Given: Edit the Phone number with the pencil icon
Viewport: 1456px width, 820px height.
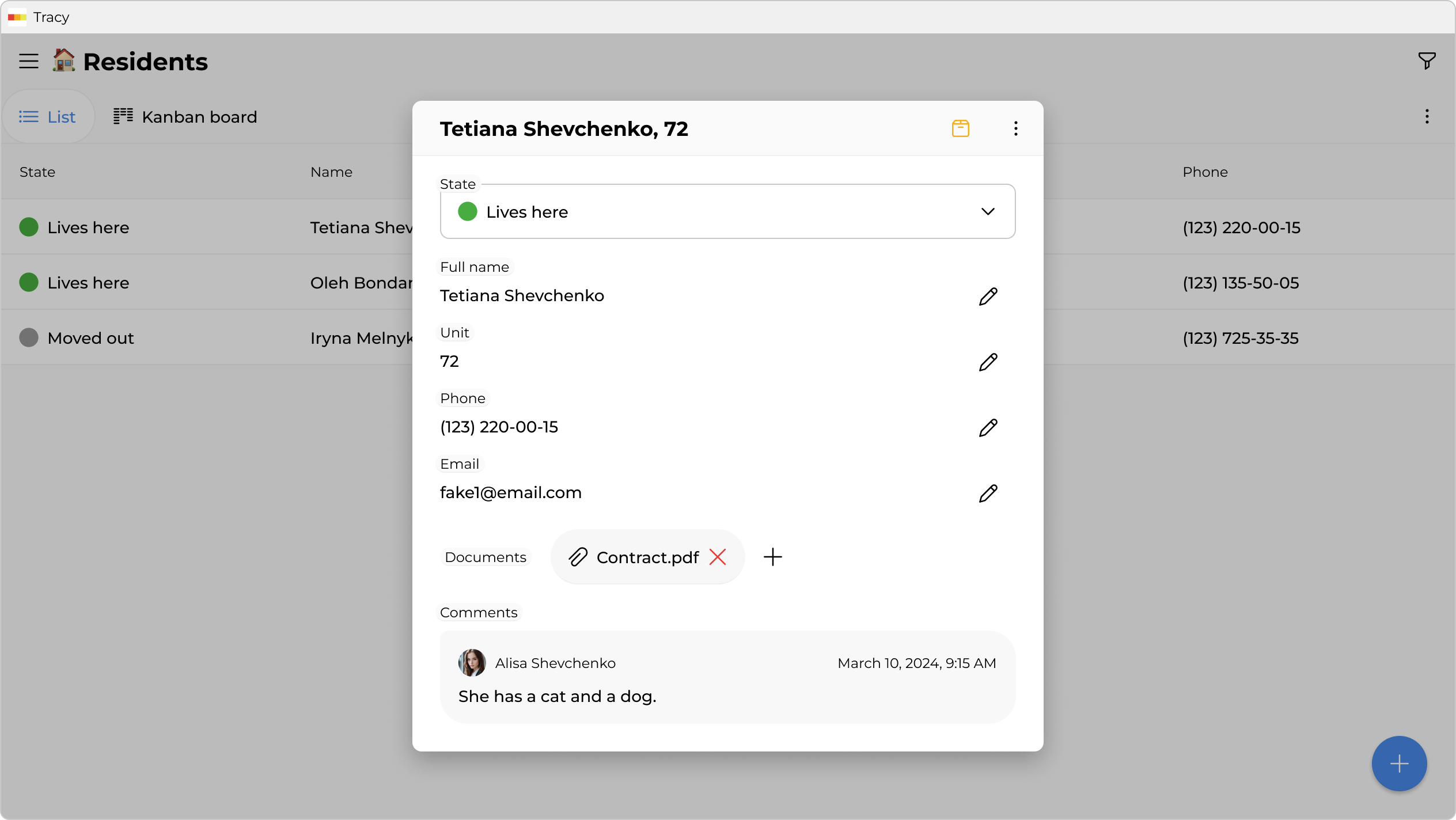Looking at the screenshot, I should 988,427.
